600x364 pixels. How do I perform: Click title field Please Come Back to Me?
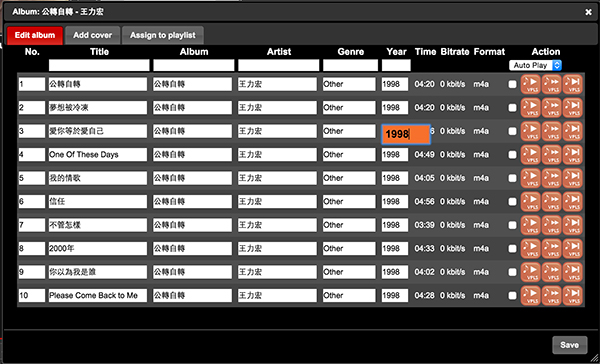pos(98,295)
